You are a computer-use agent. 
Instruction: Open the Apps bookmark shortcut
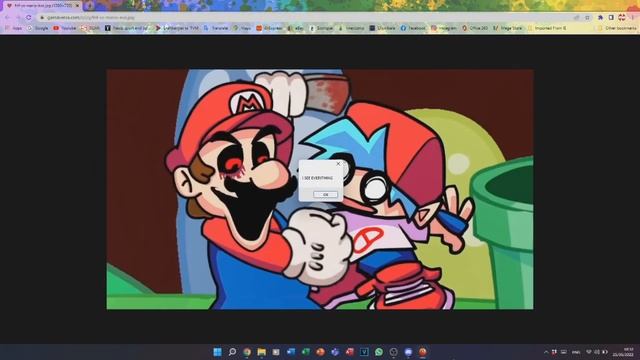pyautogui.click(x=13, y=28)
